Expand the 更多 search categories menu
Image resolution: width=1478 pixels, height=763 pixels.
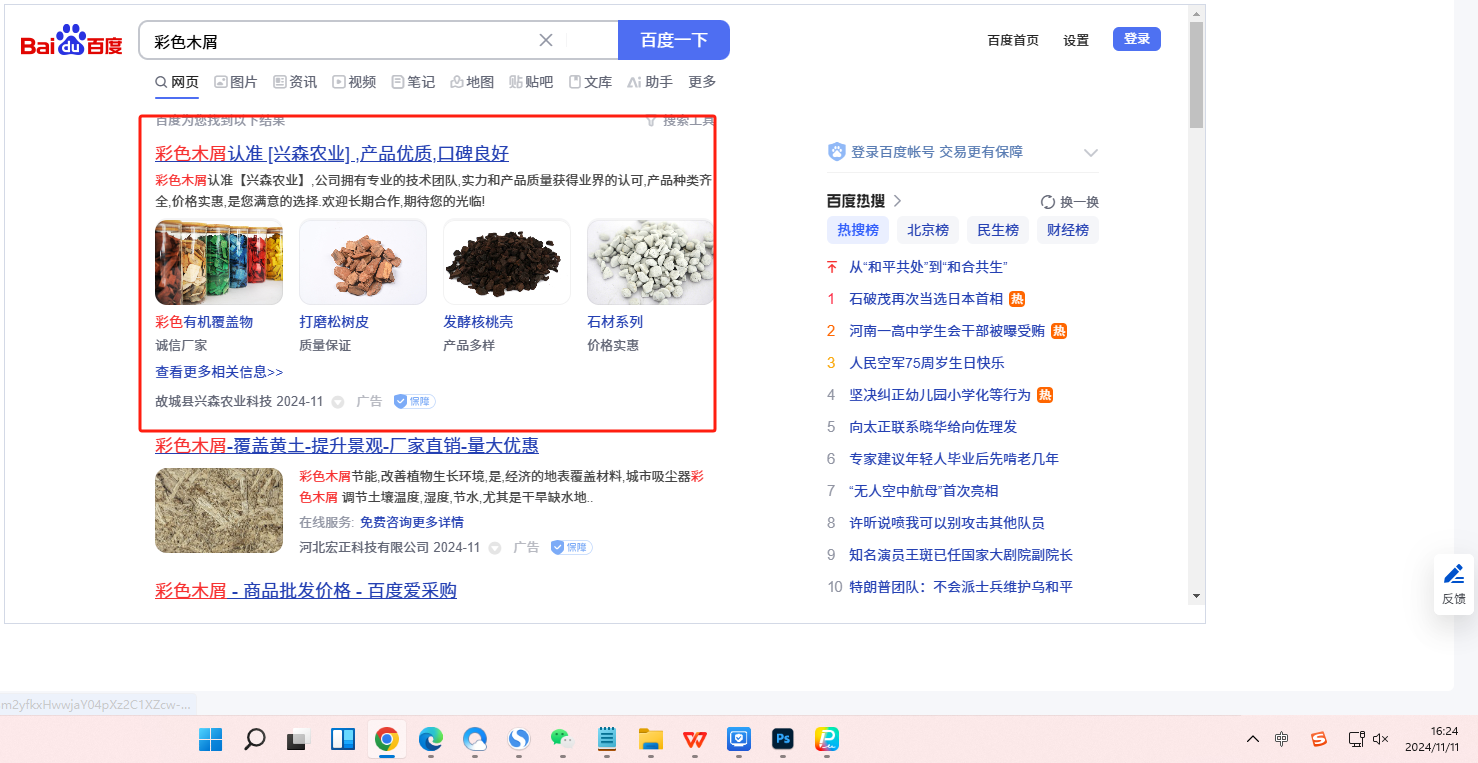(x=702, y=82)
